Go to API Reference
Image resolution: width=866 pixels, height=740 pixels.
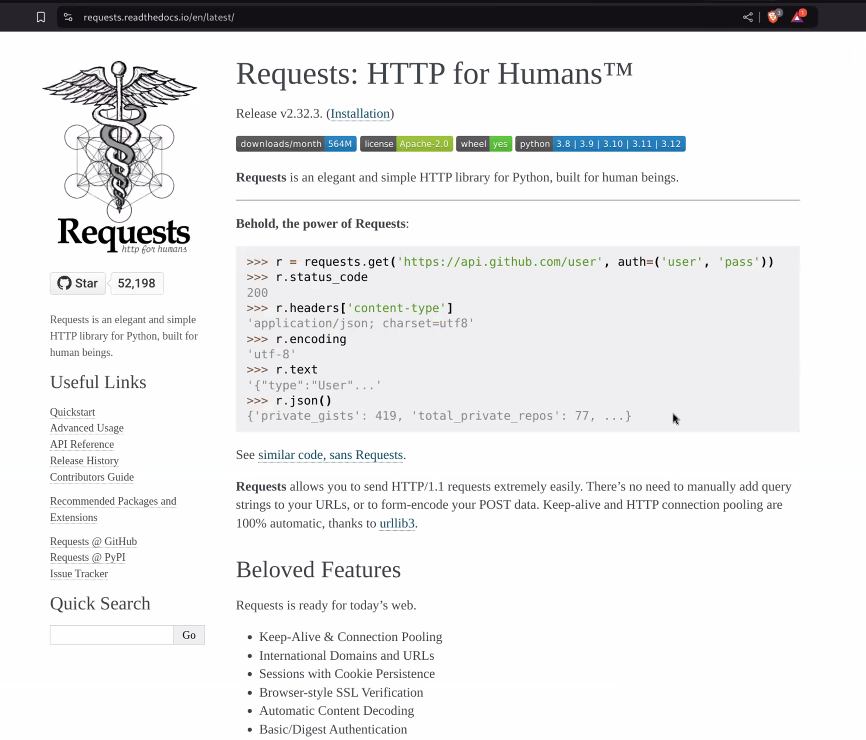click(x=82, y=445)
